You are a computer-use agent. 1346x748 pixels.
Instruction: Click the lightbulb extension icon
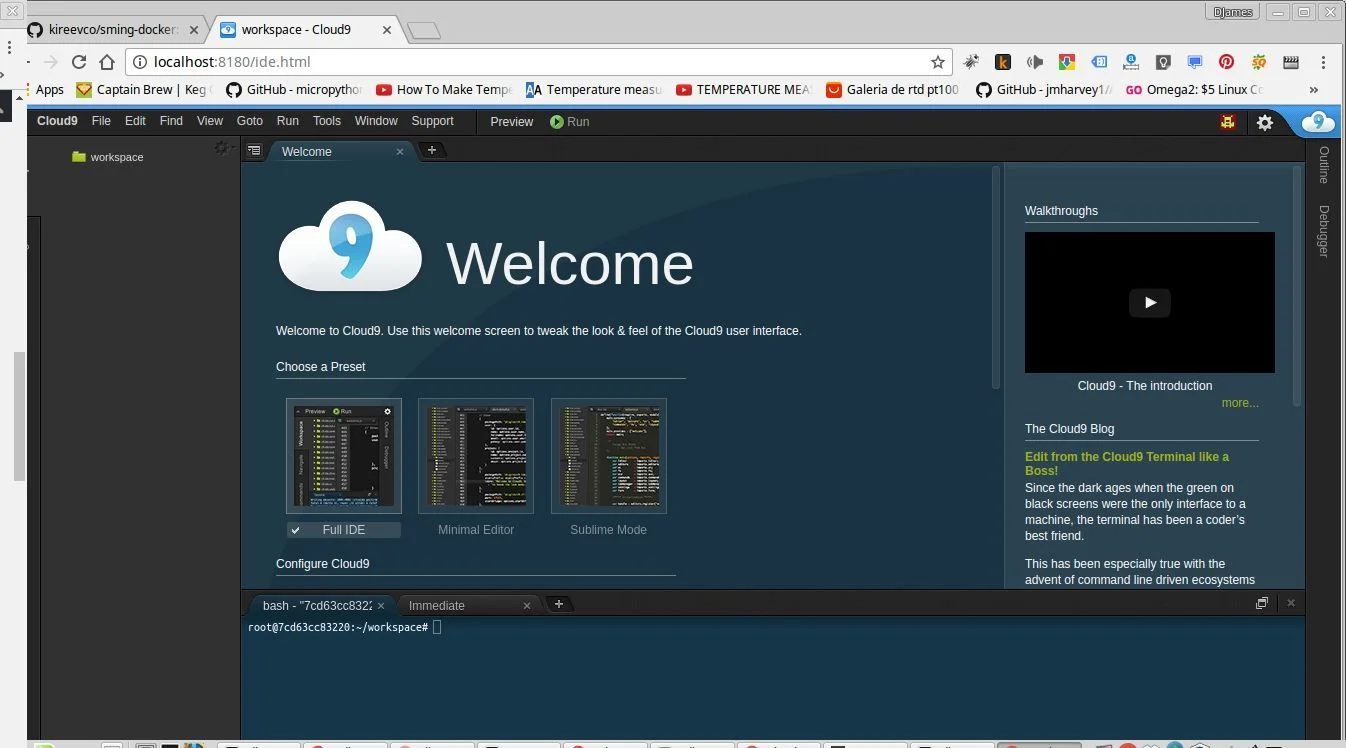(1163, 62)
